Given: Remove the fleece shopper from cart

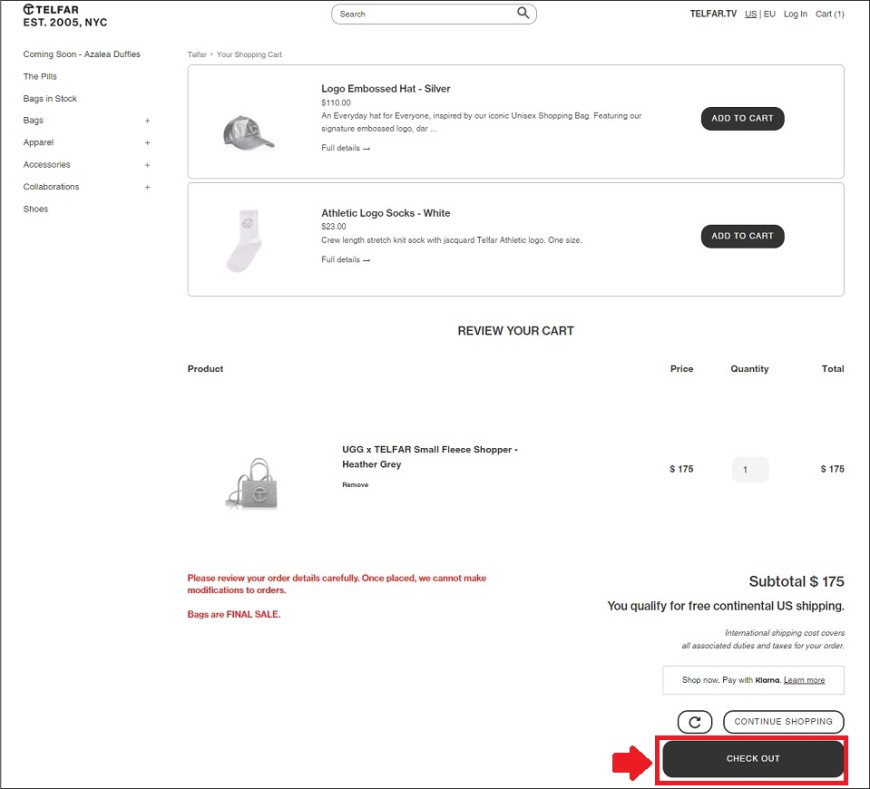Looking at the screenshot, I should [x=355, y=485].
